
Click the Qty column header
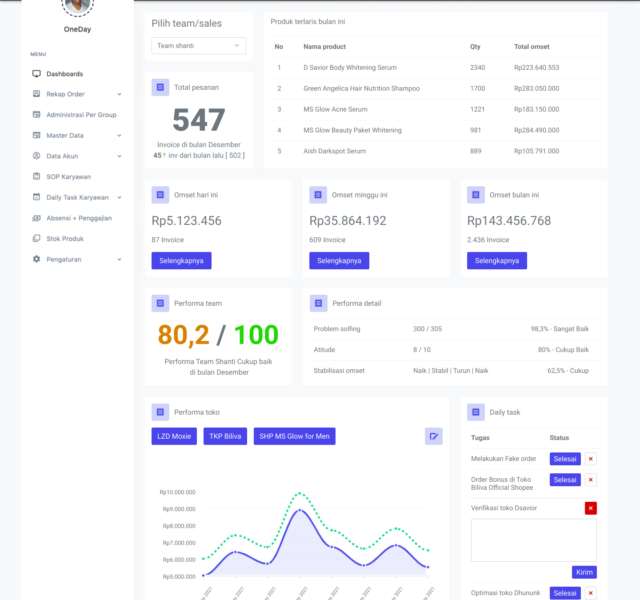point(475,47)
